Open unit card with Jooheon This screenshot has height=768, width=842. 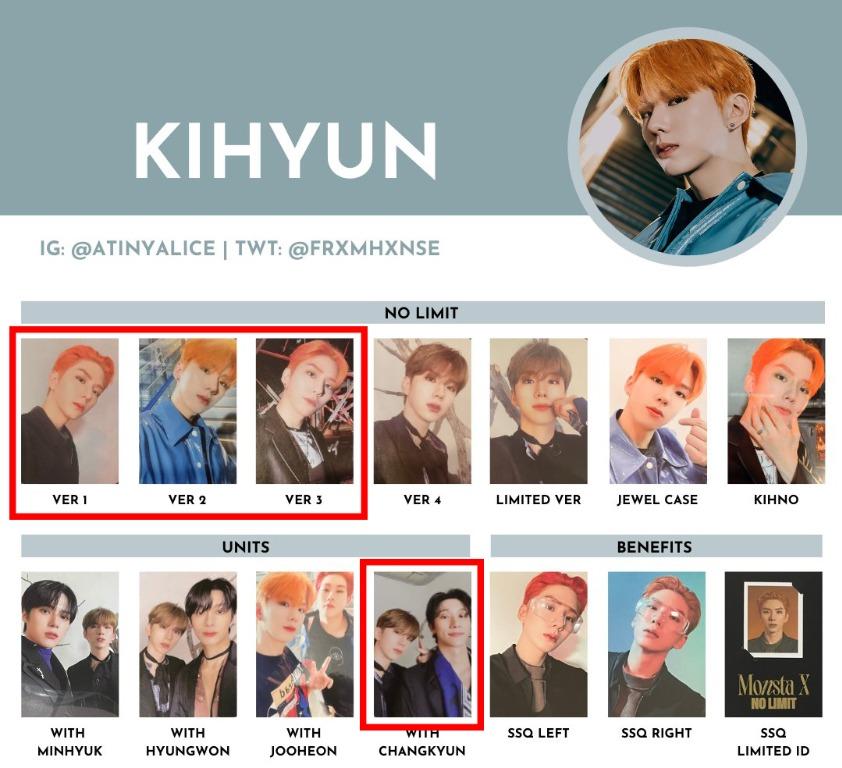304,644
